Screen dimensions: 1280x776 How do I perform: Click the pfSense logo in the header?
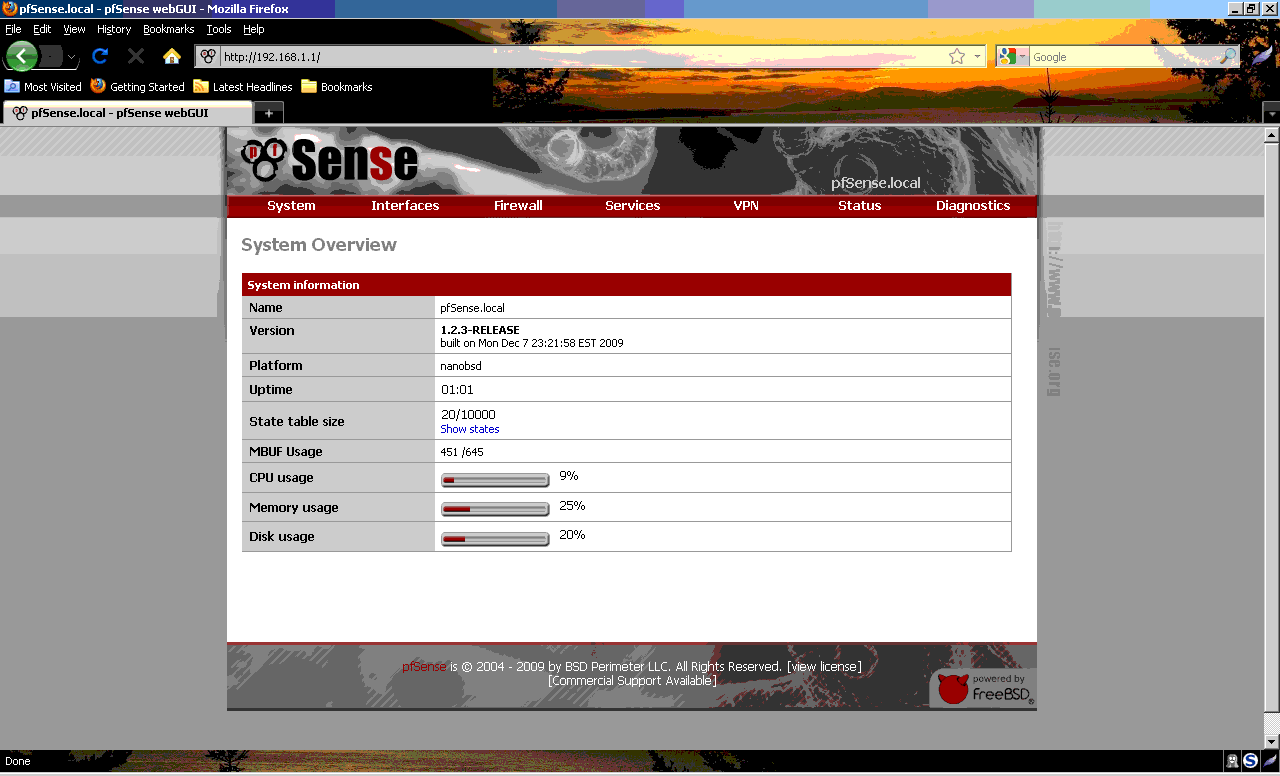330,160
